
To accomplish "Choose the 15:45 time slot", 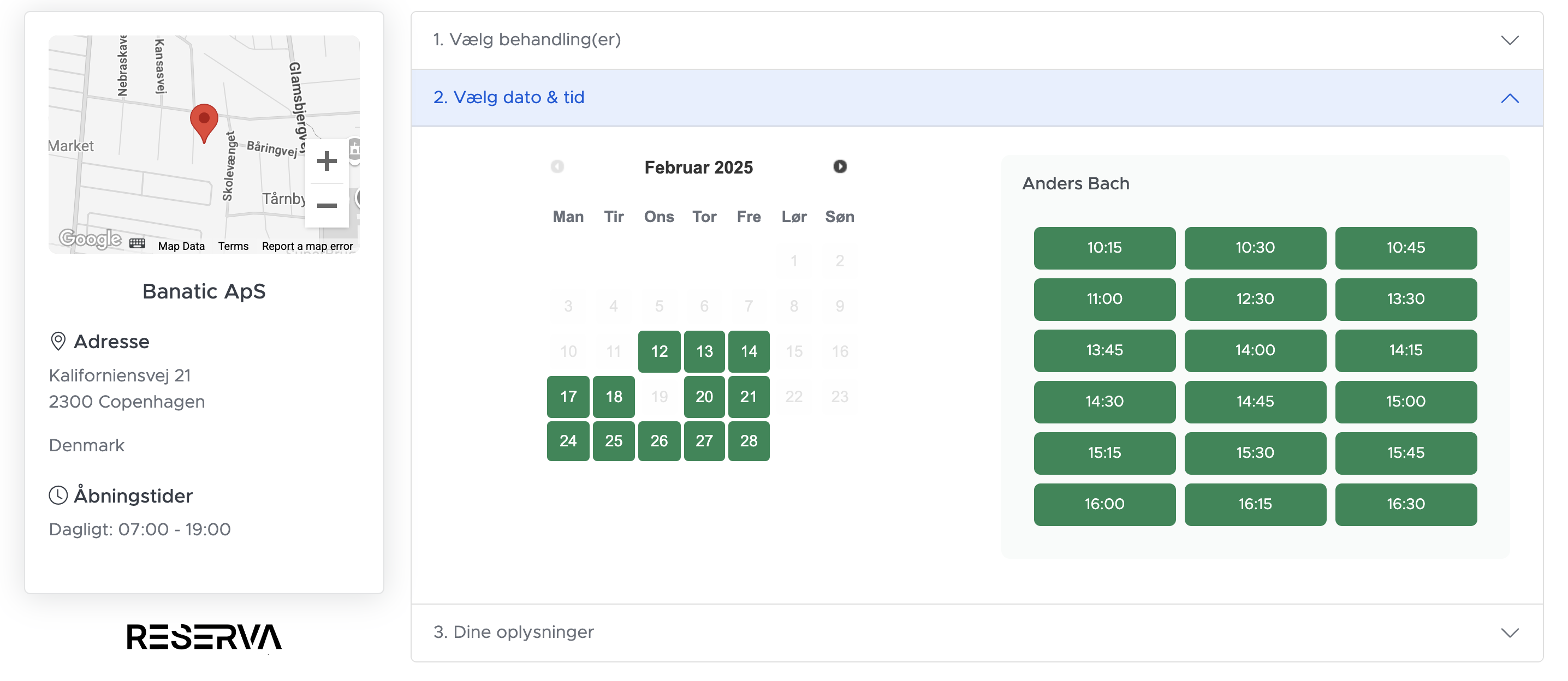I will click(x=1405, y=453).
